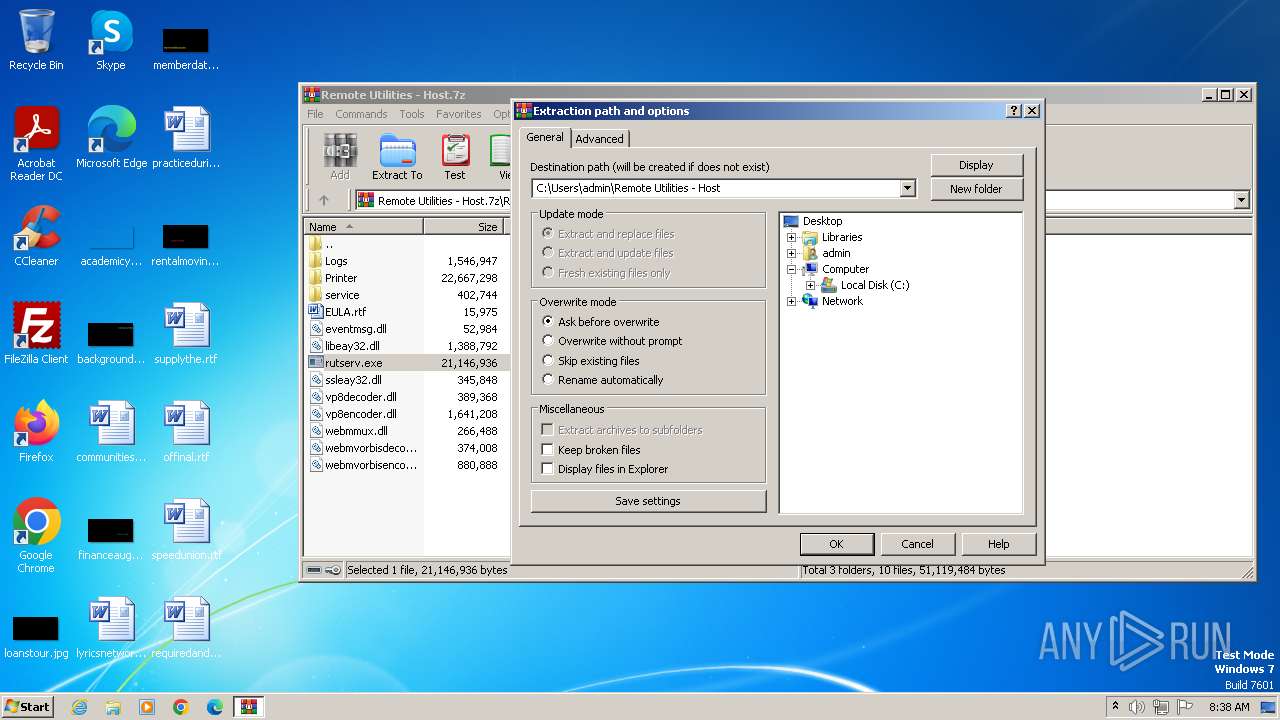Select communities... document on desktop
This screenshot has width=1280, height=720.
point(111,432)
